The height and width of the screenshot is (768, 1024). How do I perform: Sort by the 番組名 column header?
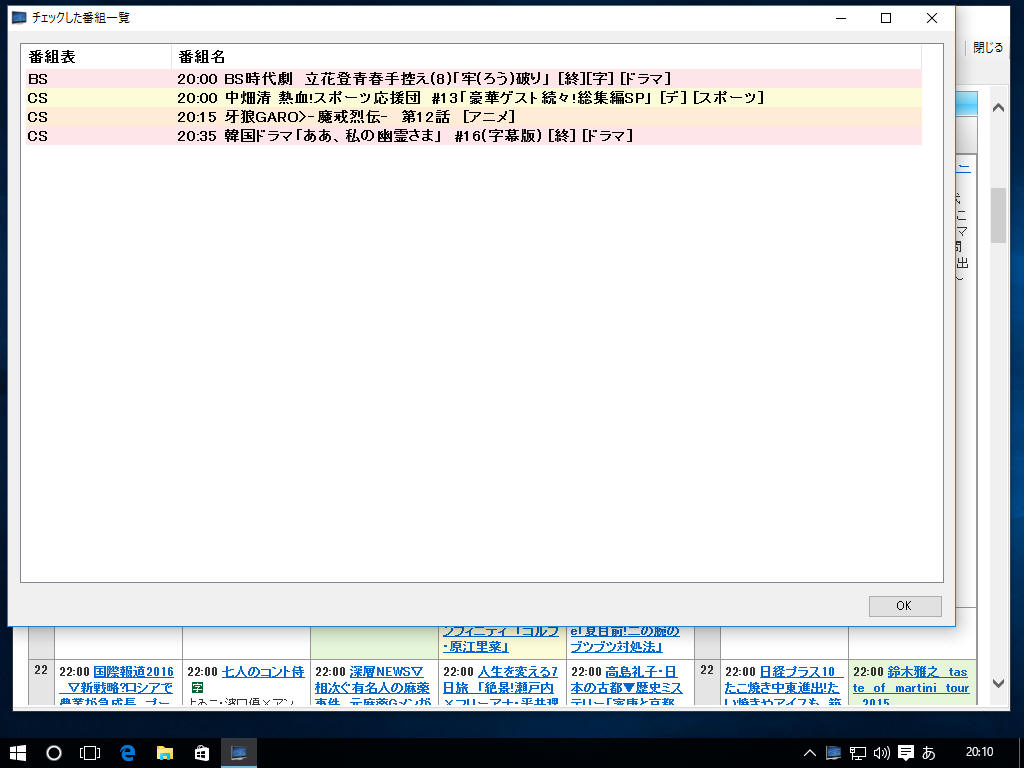[x=546, y=57]
